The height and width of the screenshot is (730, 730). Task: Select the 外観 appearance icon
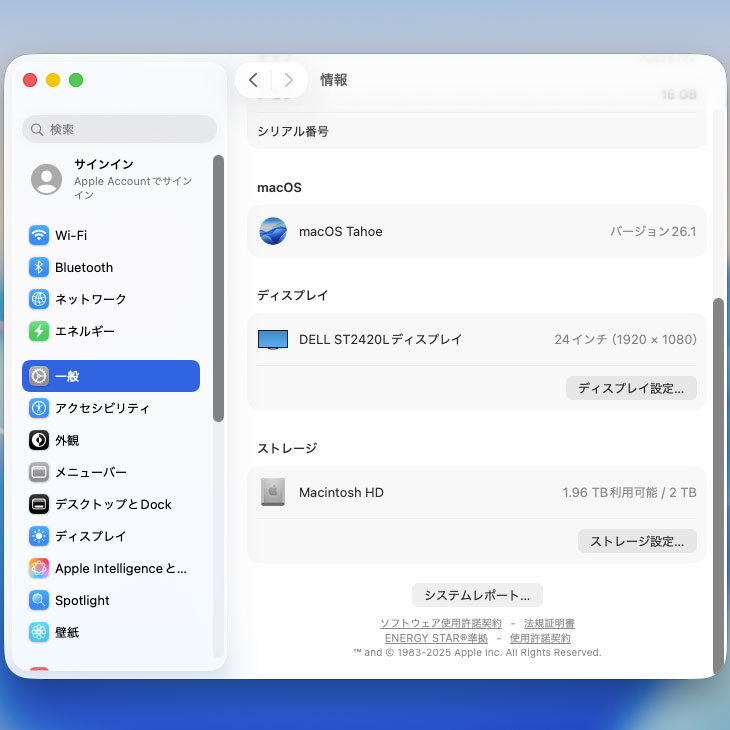[39, 440]
